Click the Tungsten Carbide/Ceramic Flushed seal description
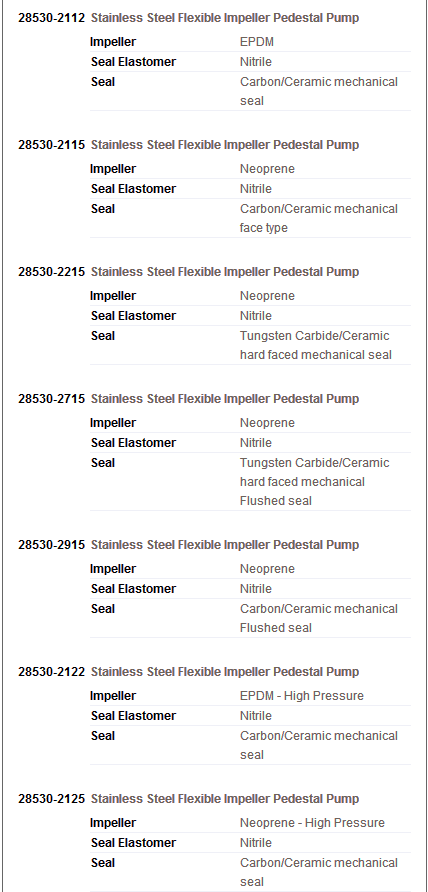This screenshot has width=428, height=892. 315,482
